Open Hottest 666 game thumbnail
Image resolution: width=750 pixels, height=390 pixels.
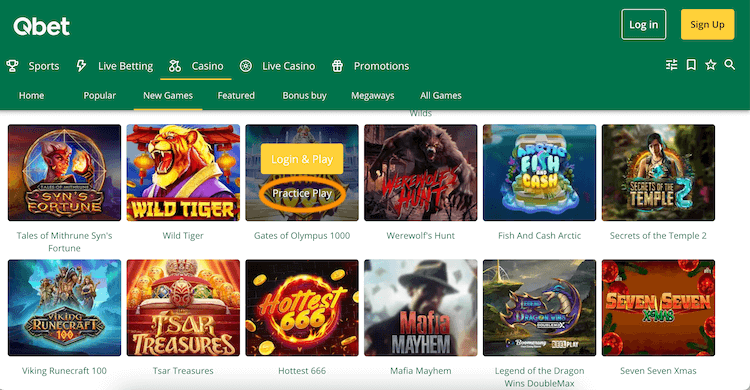[x=302, y=308]
